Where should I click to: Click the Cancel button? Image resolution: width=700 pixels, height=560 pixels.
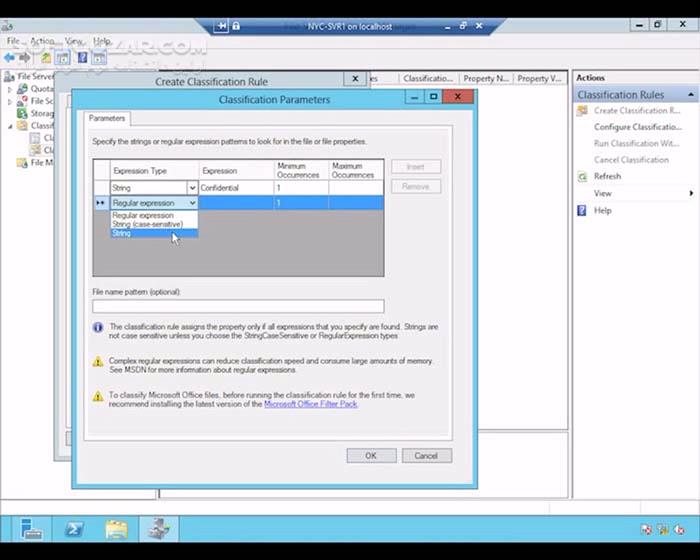click(426, 456)
